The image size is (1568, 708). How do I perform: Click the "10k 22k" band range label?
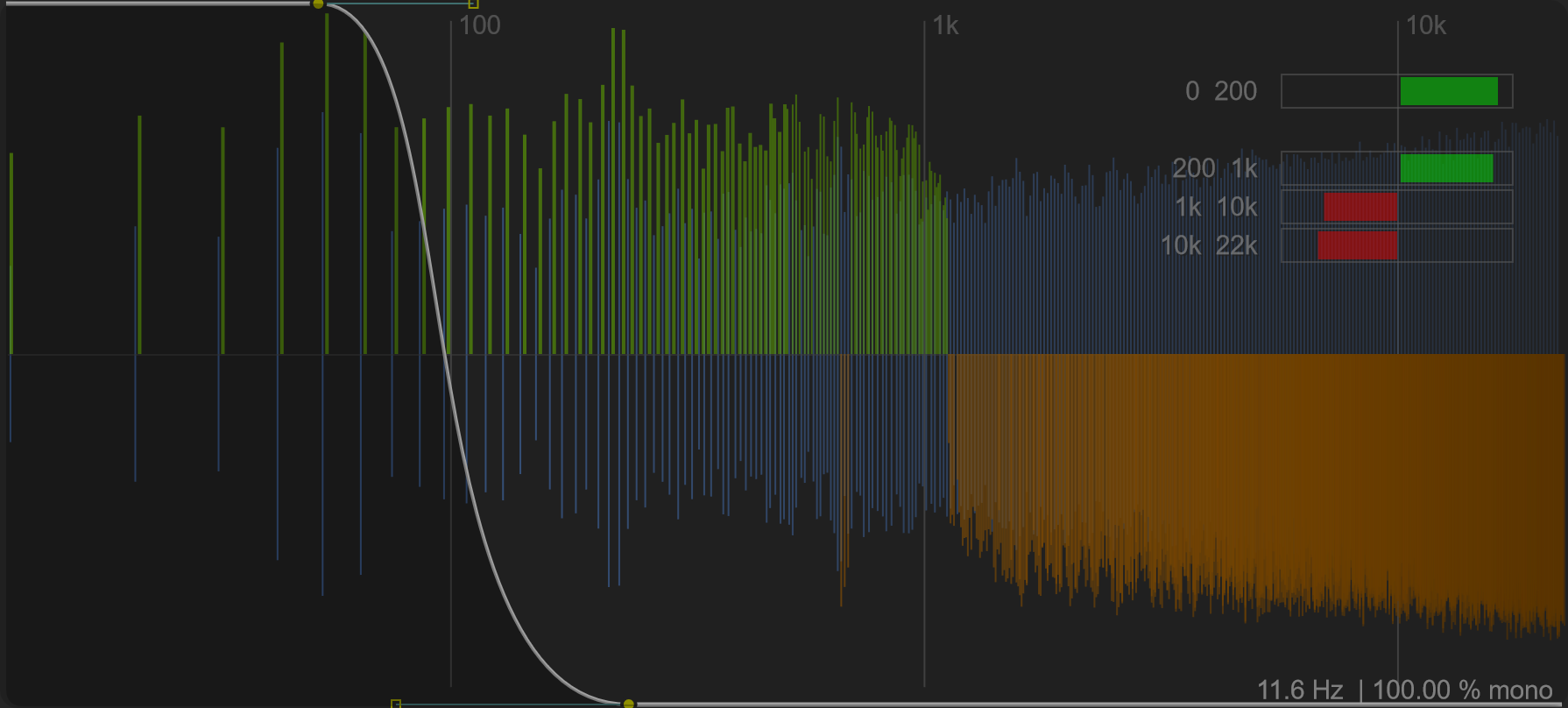(x=1209, y=245)
